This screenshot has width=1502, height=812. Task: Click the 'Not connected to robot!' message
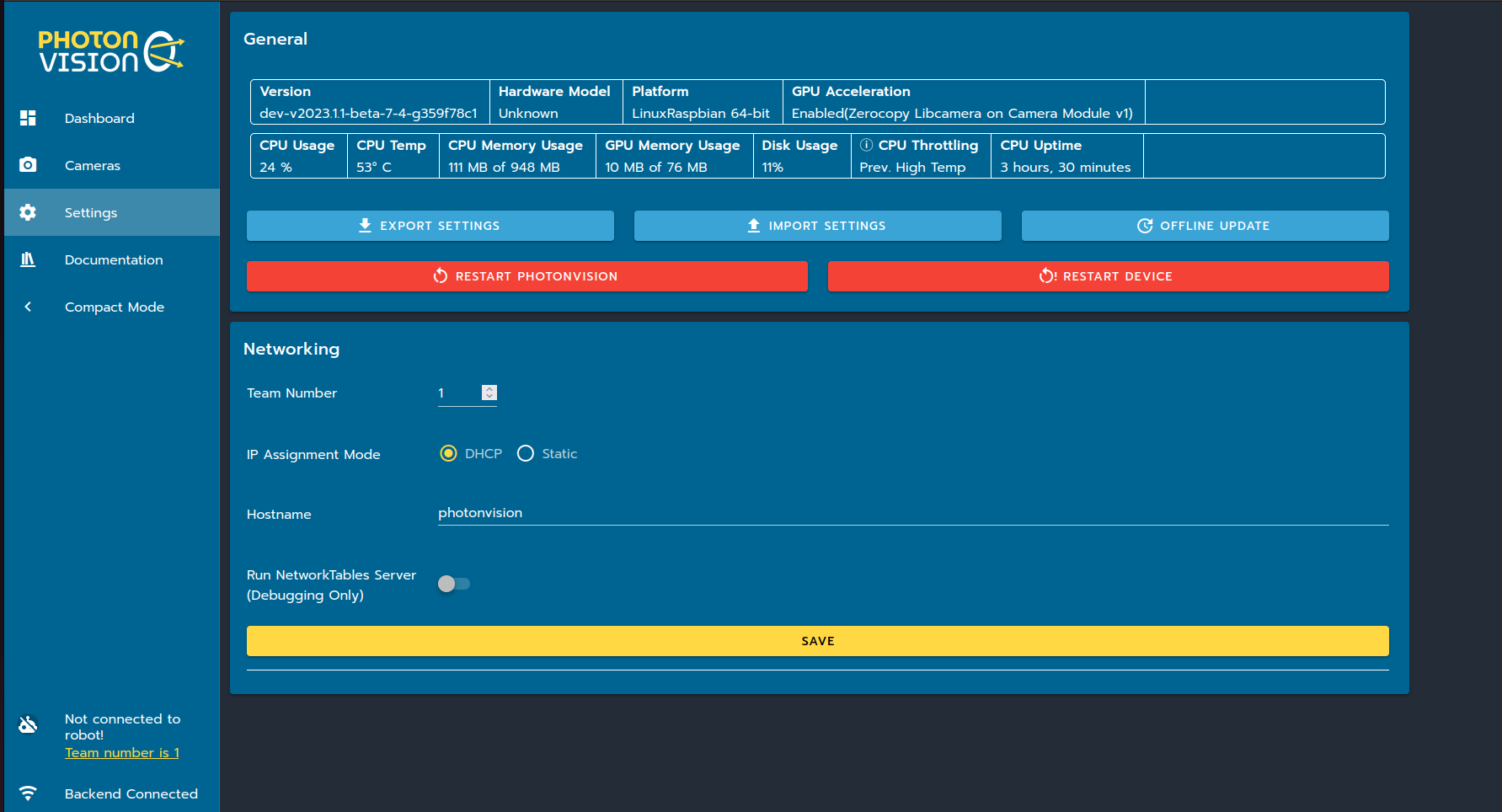coord(122,727)
